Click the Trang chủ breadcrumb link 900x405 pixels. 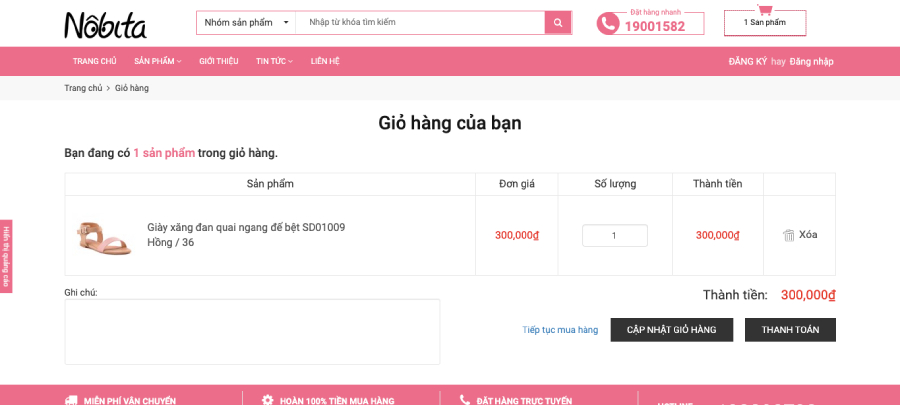(83, 88)
